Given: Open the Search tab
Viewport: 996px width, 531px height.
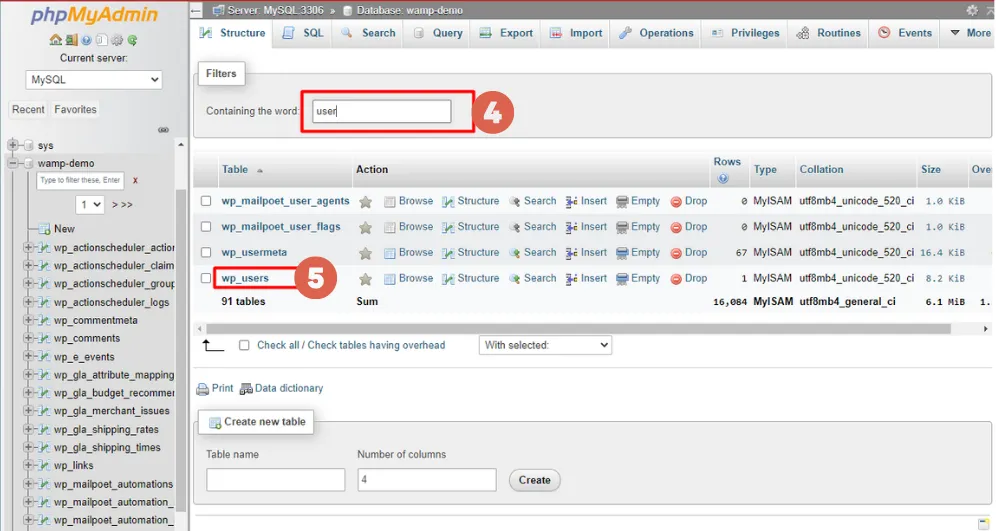Looking at the screenshot, I should [368, 33].
